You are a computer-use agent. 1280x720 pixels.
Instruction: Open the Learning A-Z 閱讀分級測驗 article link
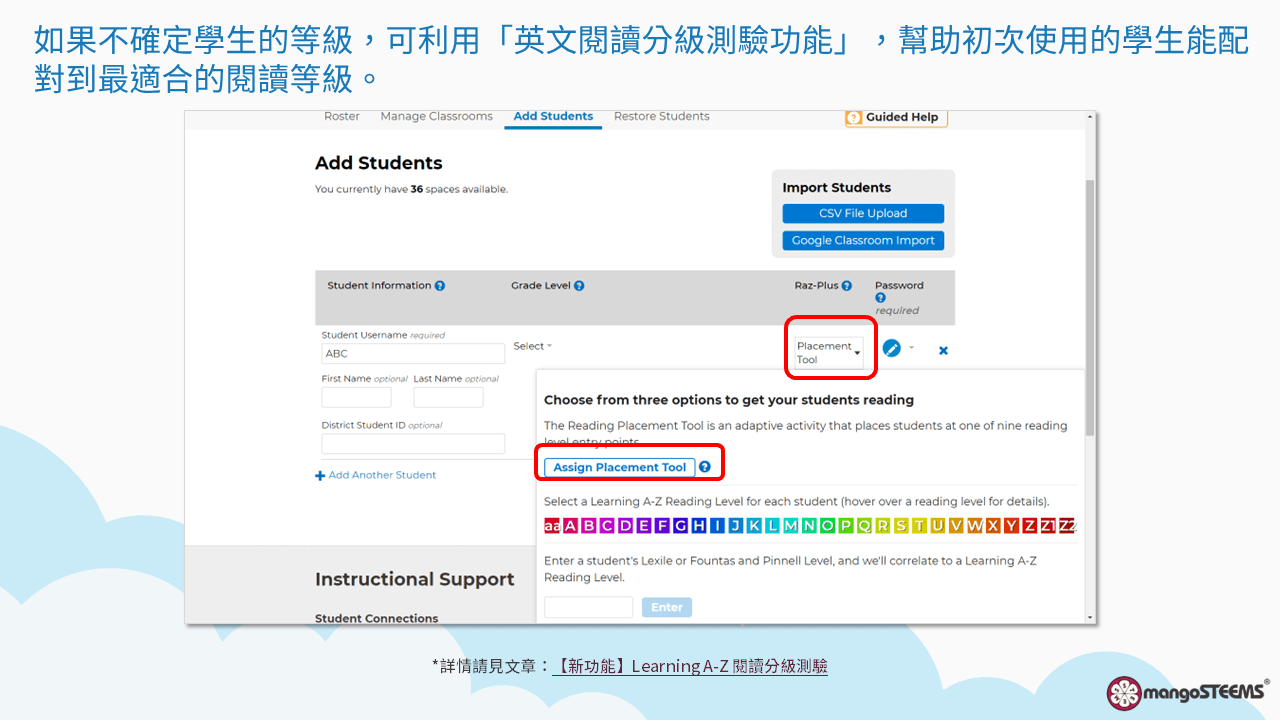tap(690, 666)
